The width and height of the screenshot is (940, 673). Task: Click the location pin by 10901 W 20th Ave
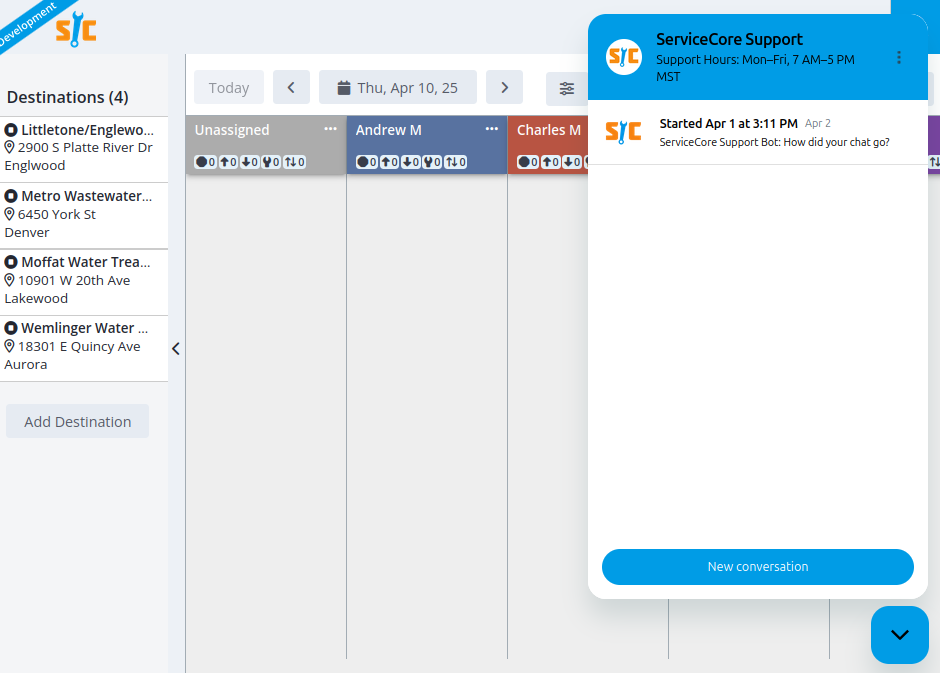[9, 280]
